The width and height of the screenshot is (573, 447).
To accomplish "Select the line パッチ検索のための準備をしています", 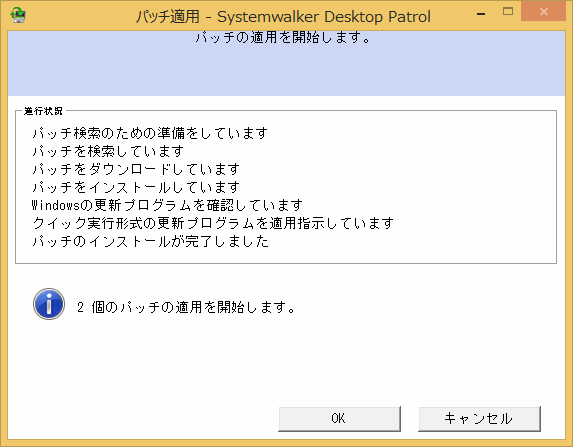I will pyautogui.click(x=150, y=133).
